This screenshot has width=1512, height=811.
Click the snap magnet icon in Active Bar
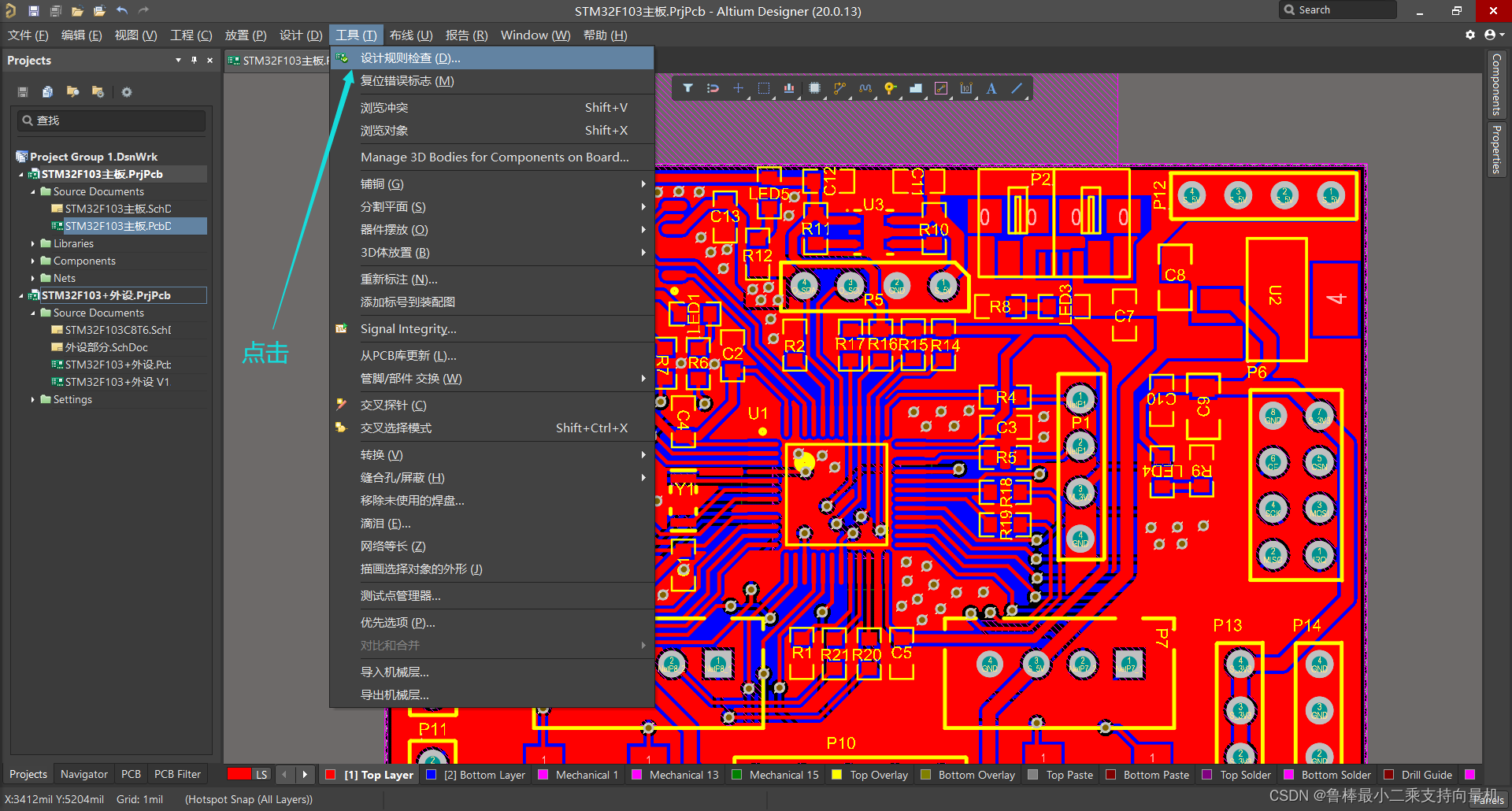(713, 88)
